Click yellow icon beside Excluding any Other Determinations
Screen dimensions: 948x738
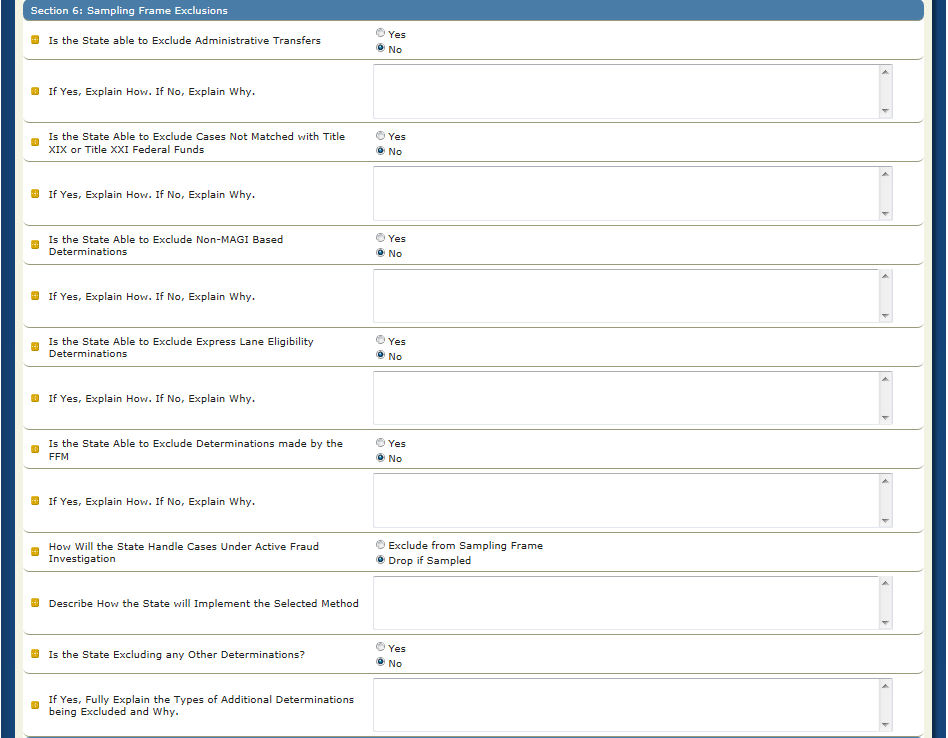pyautogui.click(x=36, y=654)
